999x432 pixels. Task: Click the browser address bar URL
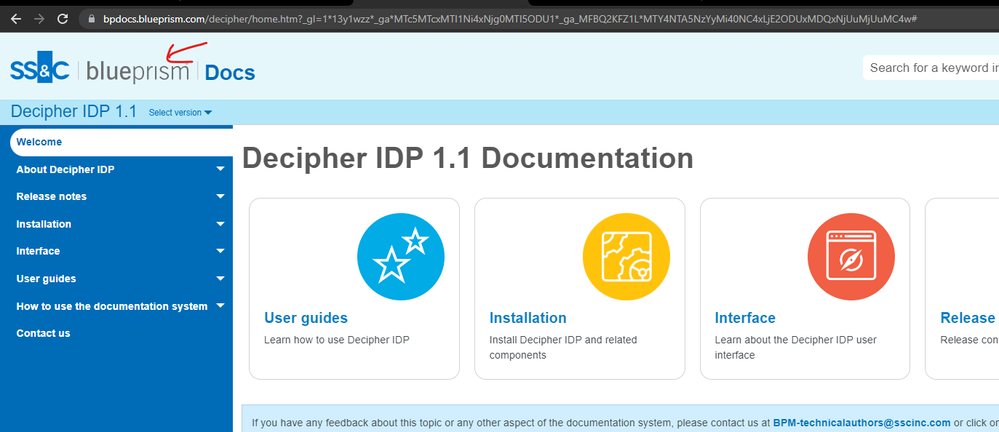point(510,18)
